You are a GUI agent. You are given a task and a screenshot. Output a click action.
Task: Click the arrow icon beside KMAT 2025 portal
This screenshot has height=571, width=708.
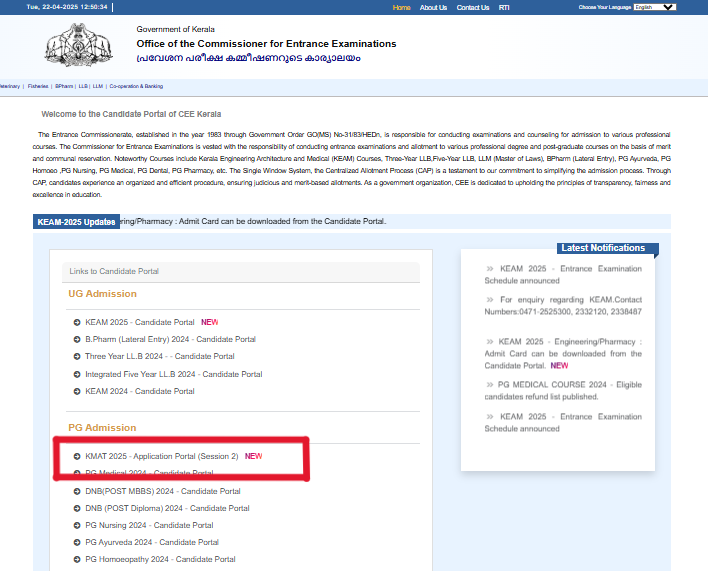(77, 456)
